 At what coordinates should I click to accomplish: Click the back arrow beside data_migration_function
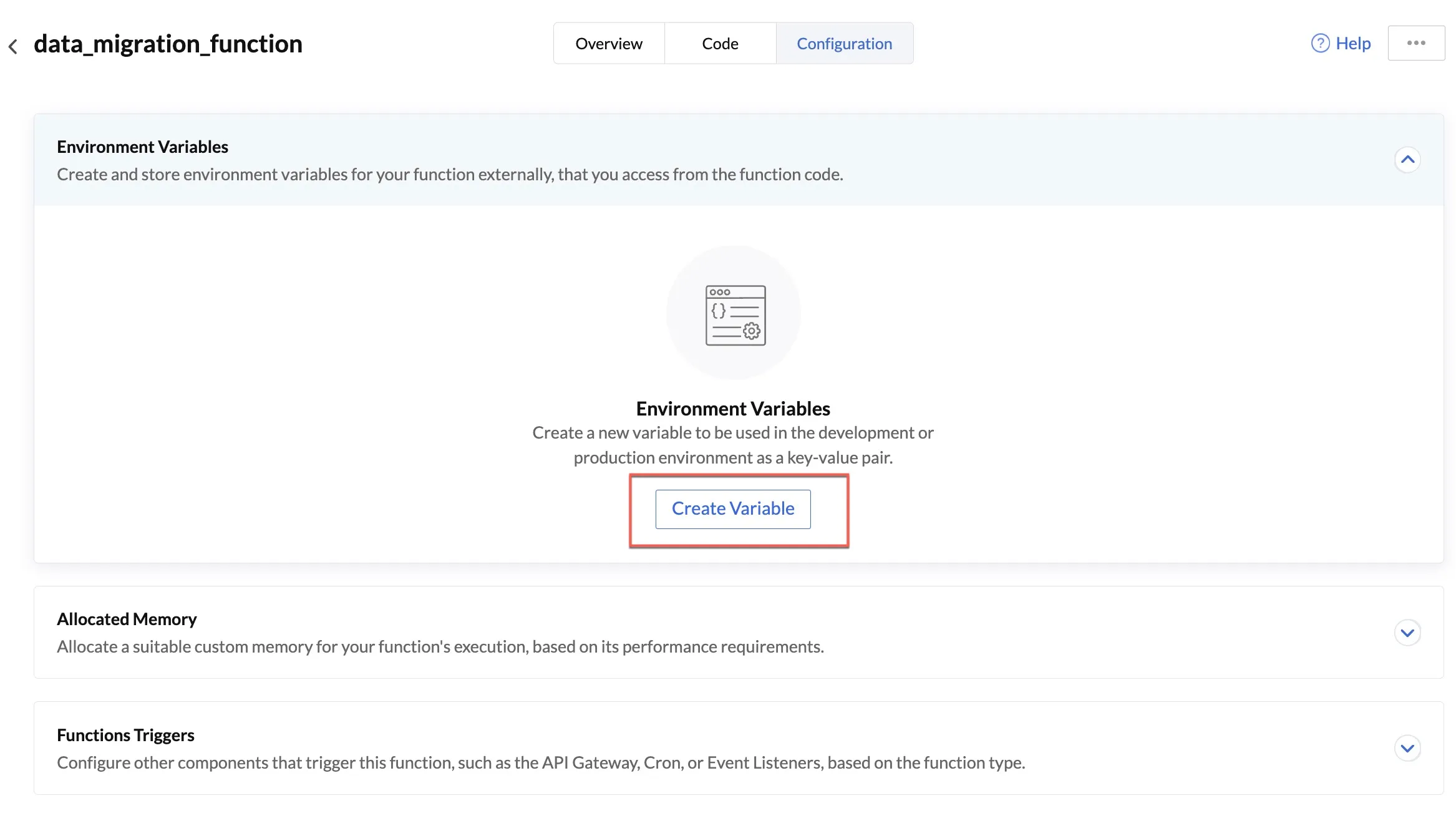tap(13, 46)
